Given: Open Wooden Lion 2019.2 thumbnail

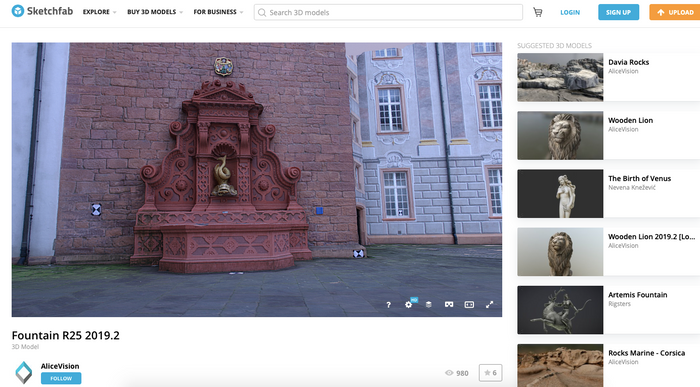Looking at the screenshot, I should (560, 252).
